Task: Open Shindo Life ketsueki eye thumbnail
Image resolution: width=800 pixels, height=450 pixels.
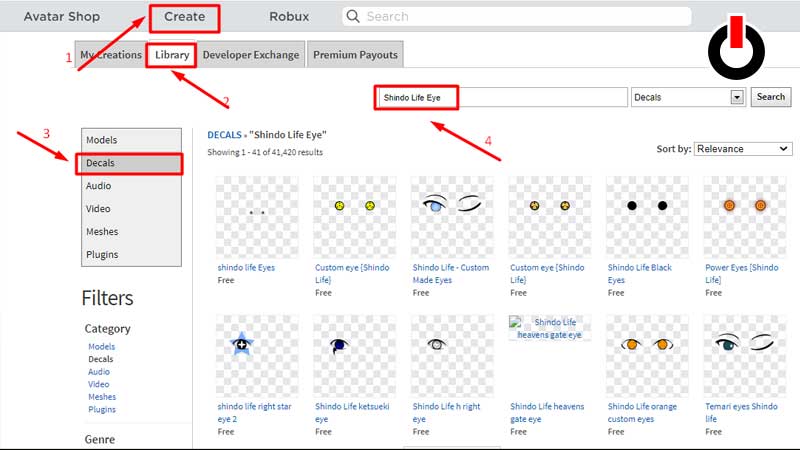Action: click(355, 356)
